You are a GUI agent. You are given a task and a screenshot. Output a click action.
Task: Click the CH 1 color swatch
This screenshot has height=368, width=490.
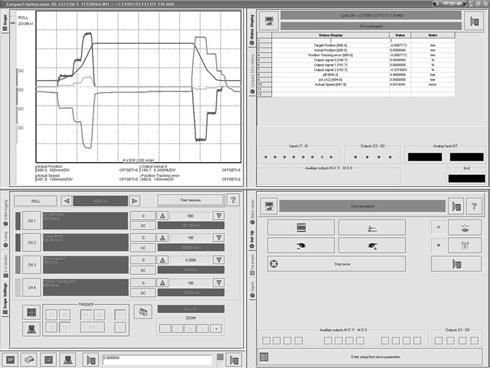[18, 221]
